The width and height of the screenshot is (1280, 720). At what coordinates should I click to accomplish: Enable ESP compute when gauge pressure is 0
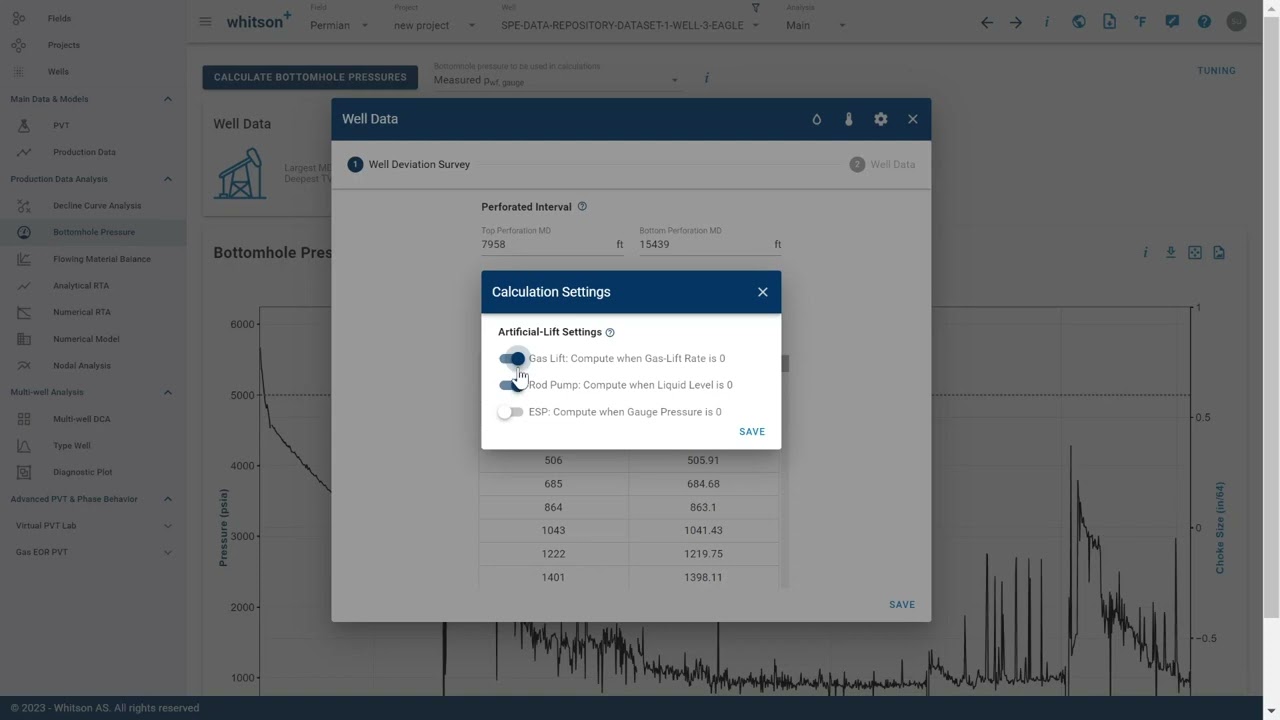510,412
